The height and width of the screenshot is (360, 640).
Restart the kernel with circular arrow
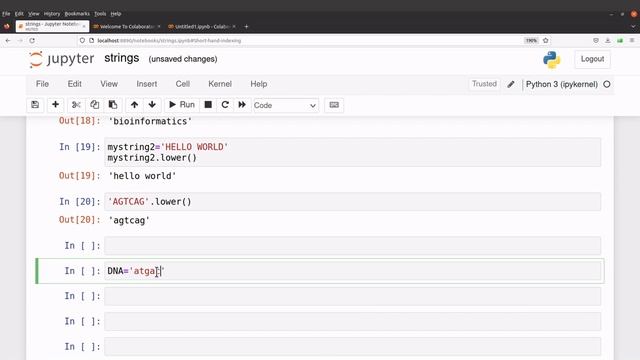(x=225, y=105)
